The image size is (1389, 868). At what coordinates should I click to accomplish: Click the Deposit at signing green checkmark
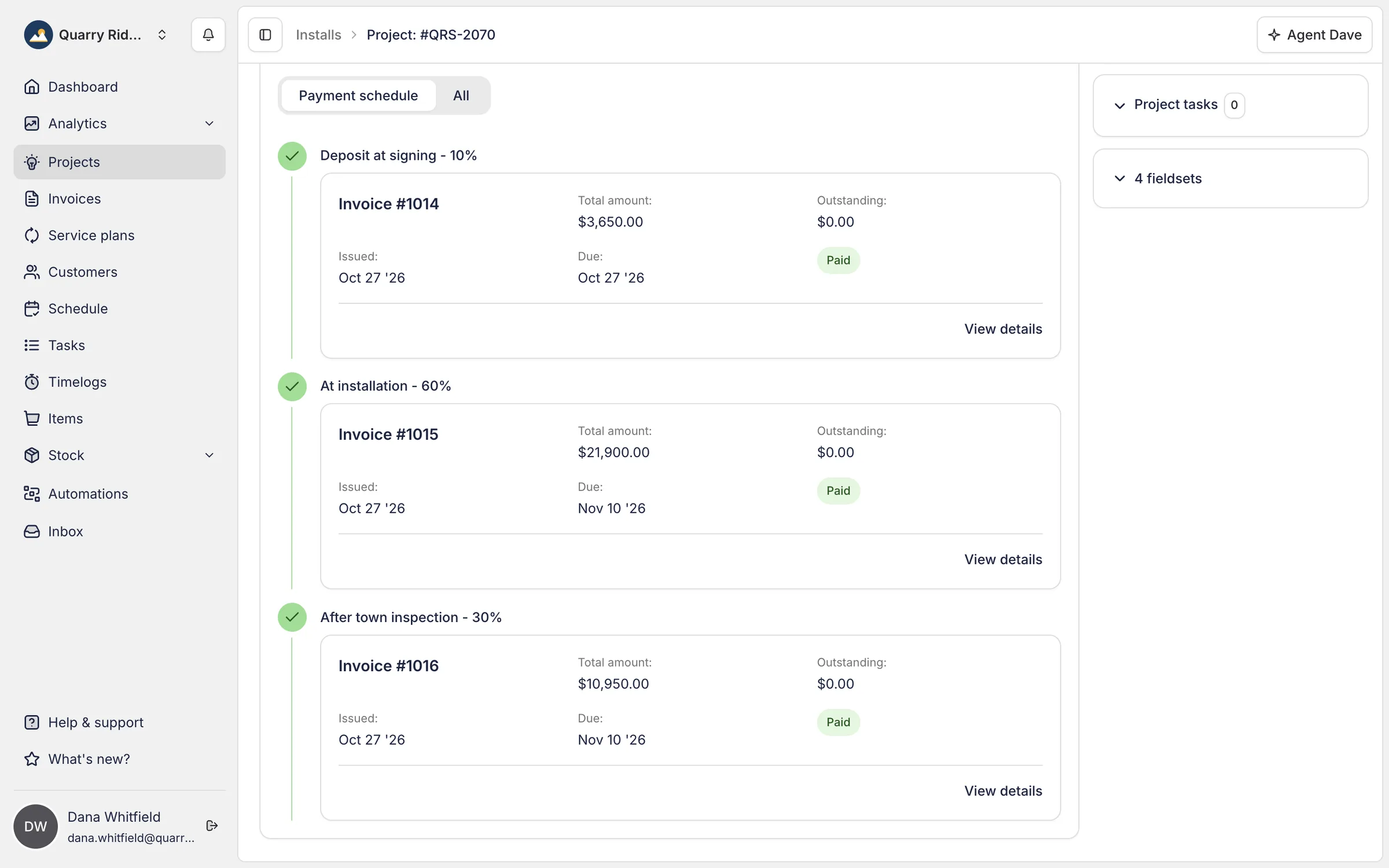click(x=292, y=156)
